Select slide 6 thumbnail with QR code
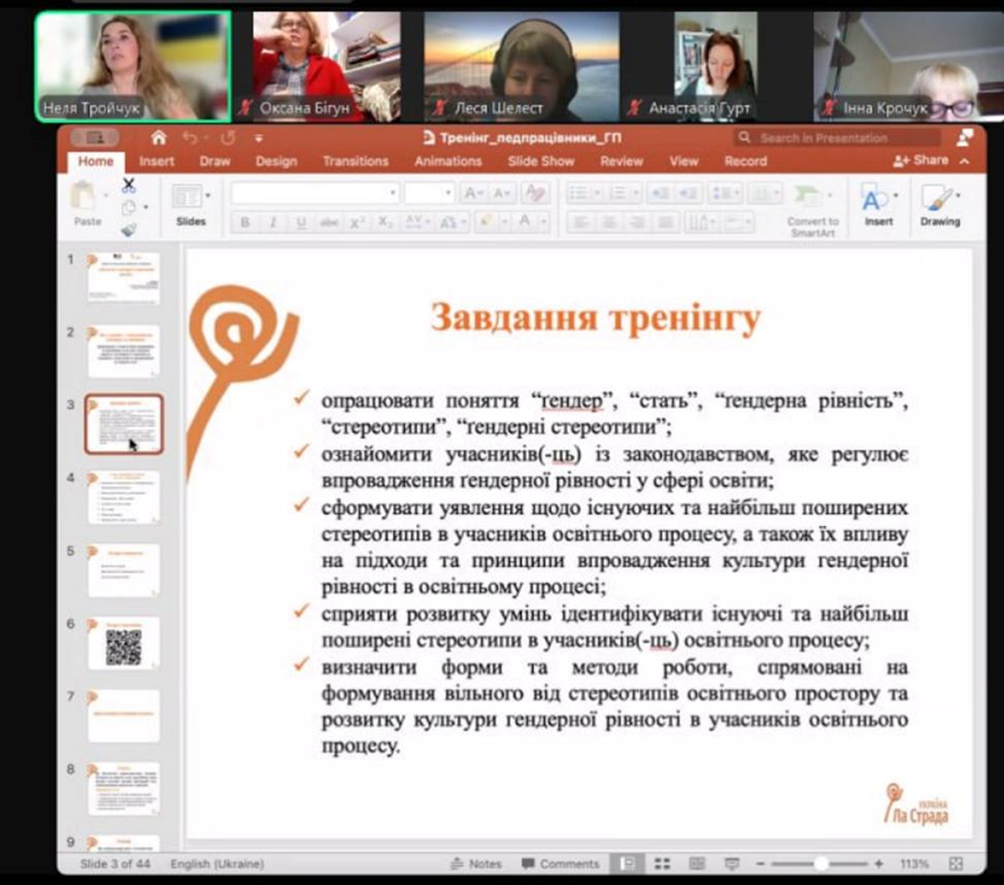This screenshot has width=1004, height=885. coord(123,643)
